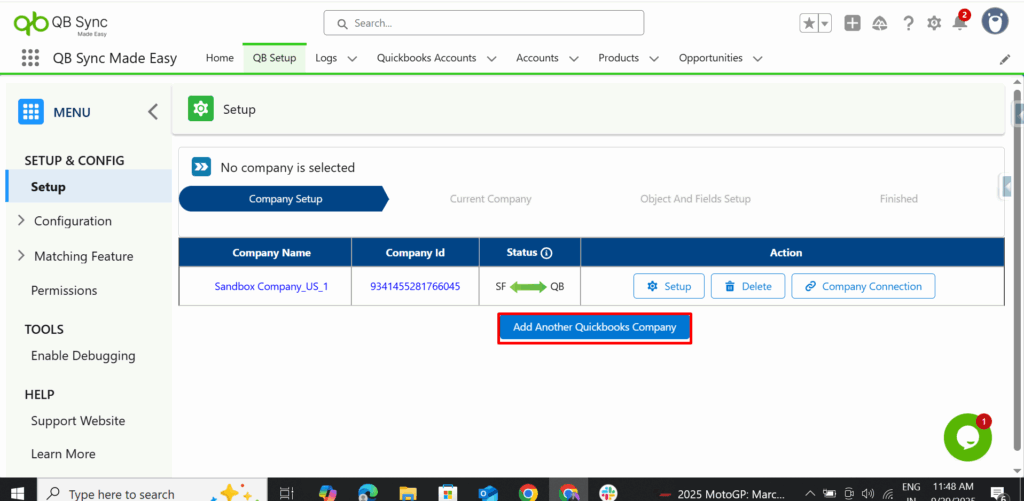
Task: Click the page vertical scrollbar
Action: click(x=1017, y=268)
